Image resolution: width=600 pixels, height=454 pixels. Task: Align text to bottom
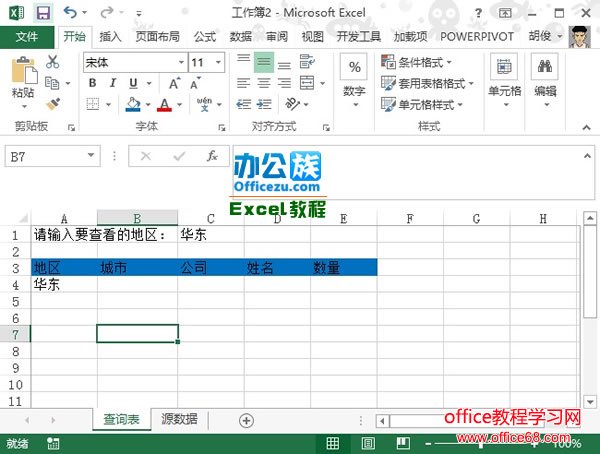[x=284, y=64]
